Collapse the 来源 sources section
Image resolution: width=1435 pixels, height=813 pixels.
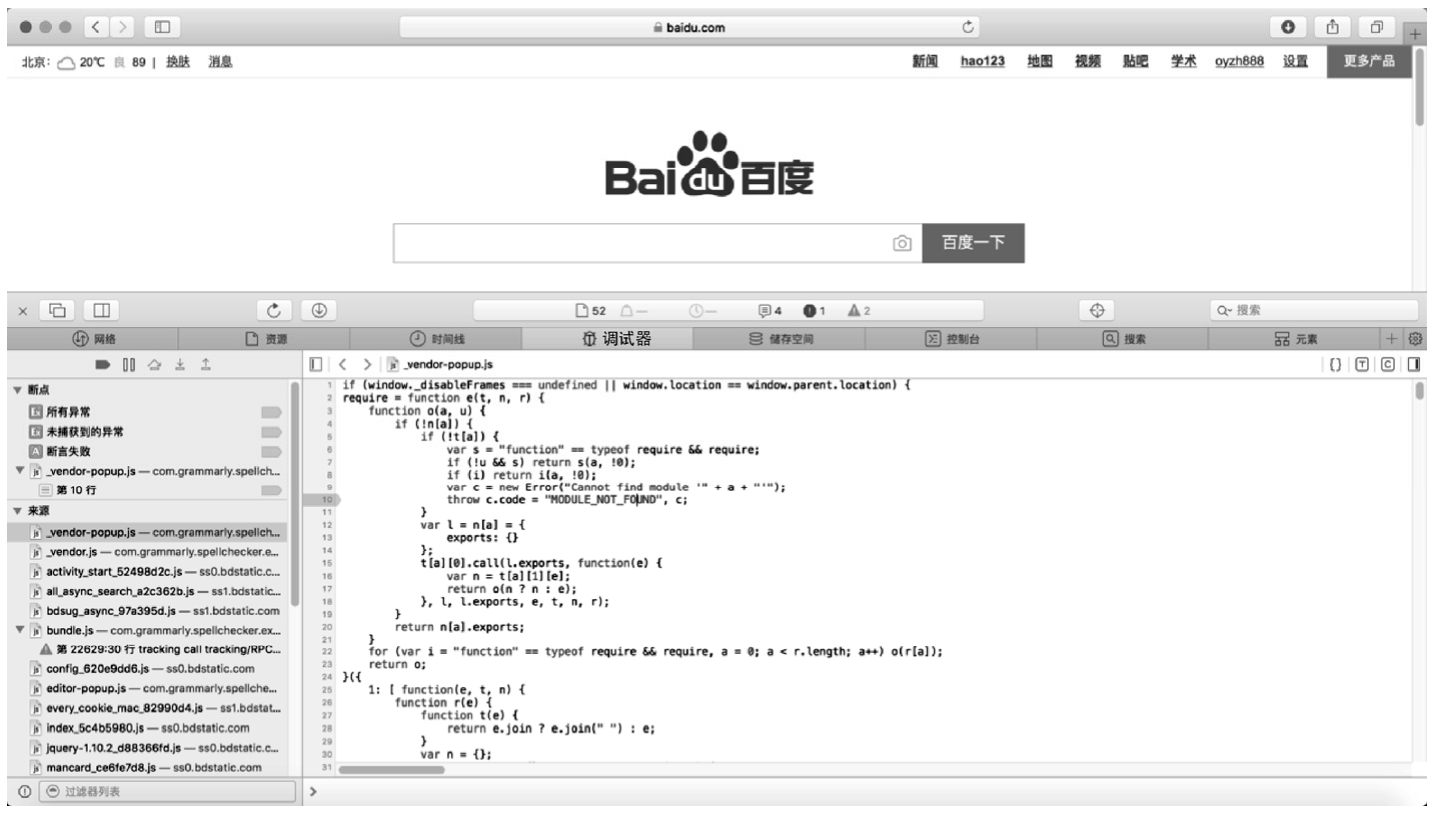(17, 510)
